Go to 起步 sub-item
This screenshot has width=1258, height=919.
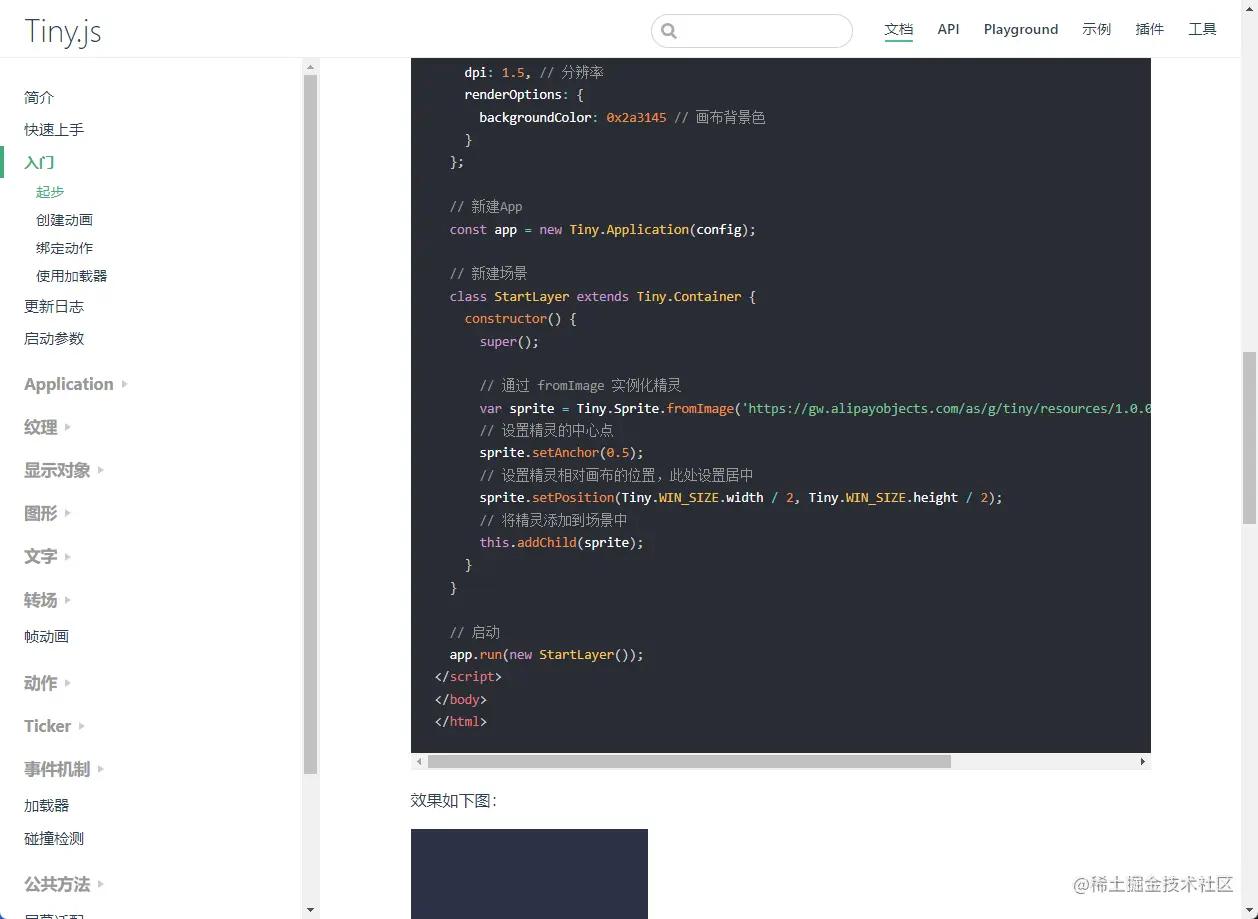coord(50,191)
